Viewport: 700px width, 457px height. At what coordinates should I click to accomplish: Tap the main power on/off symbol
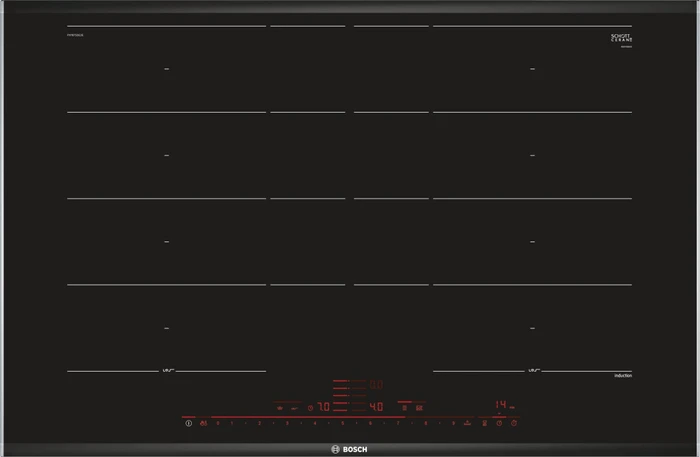[188, 423]
